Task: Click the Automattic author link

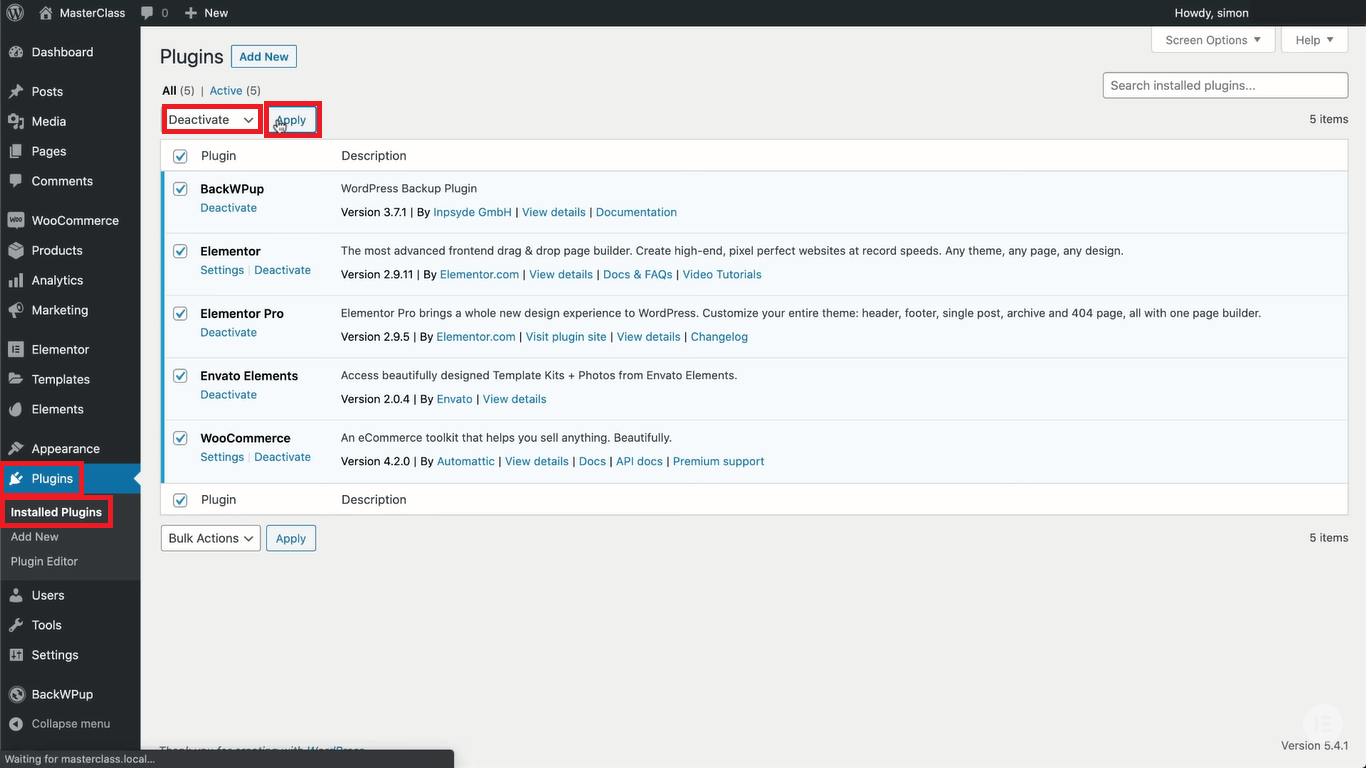Action: click(x=466, y=461)
